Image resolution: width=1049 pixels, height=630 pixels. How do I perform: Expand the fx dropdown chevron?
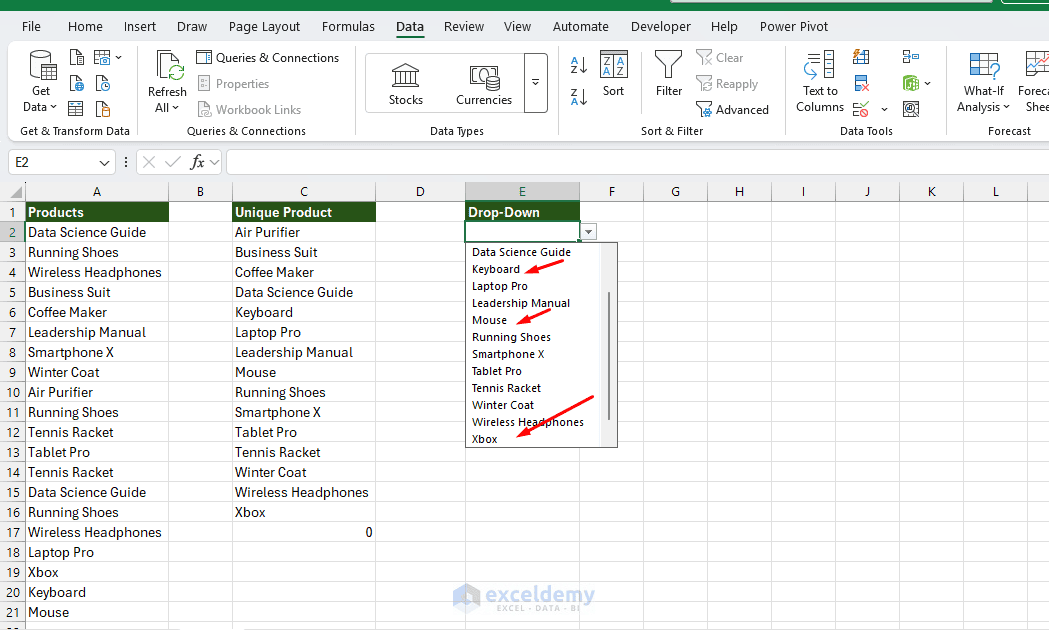[x=215, y=163]
